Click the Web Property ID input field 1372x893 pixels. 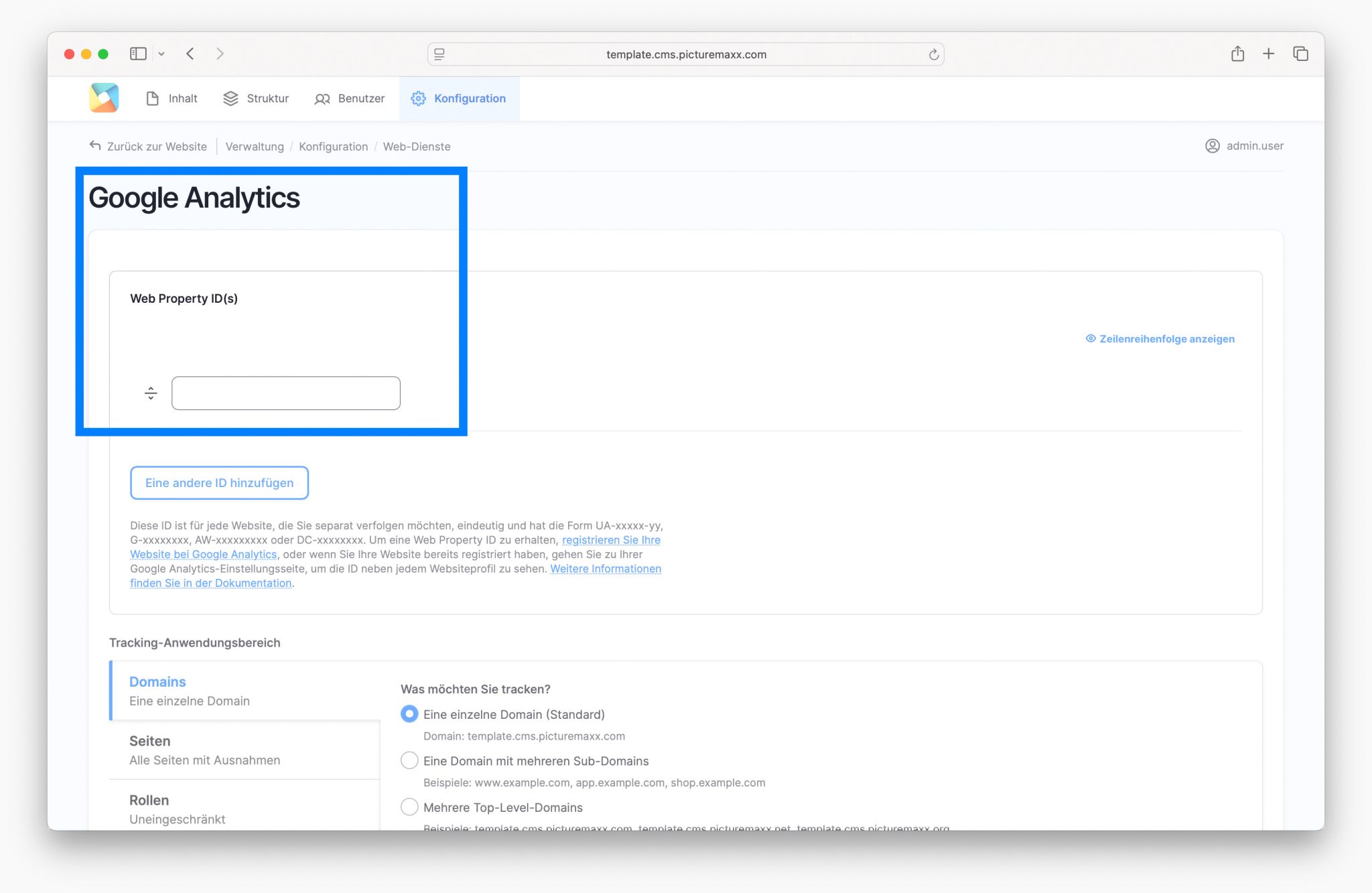[286, 393]
